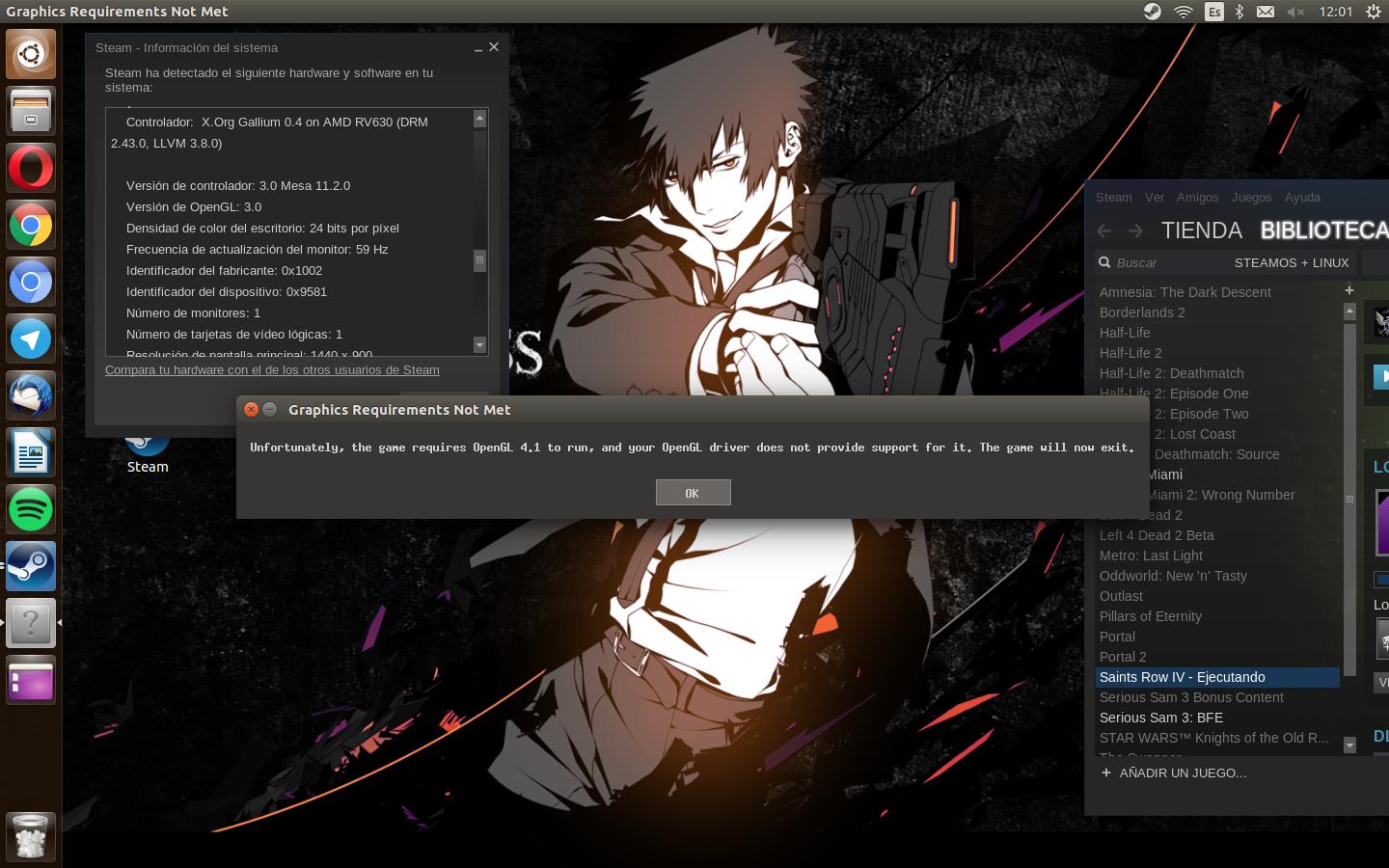
Task: Click AÑADIR UN JUEGO at the bottom
Action: pos(1182,773)
